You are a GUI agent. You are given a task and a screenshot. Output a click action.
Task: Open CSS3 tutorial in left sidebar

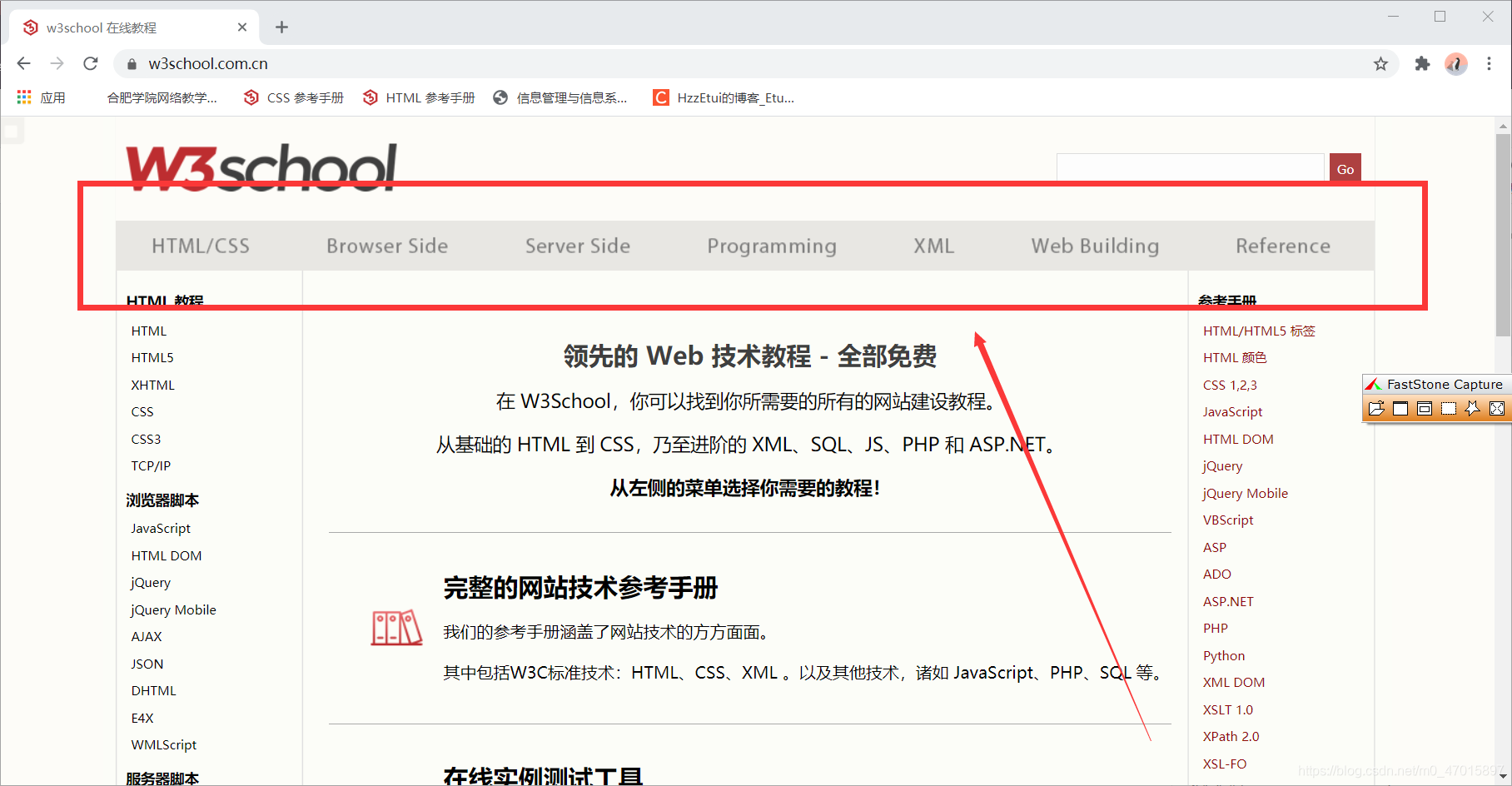pyautogui.click(x=146, y=440)
